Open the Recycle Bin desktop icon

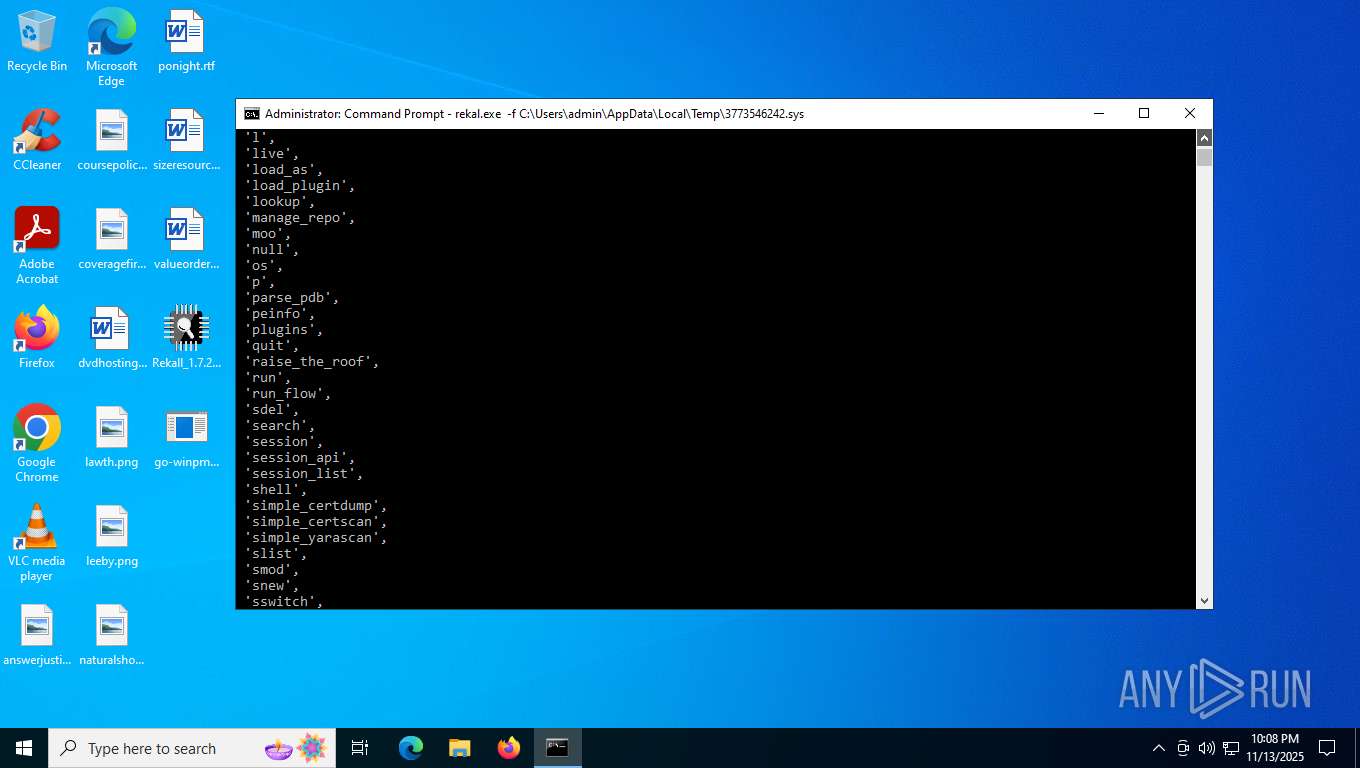37,42
